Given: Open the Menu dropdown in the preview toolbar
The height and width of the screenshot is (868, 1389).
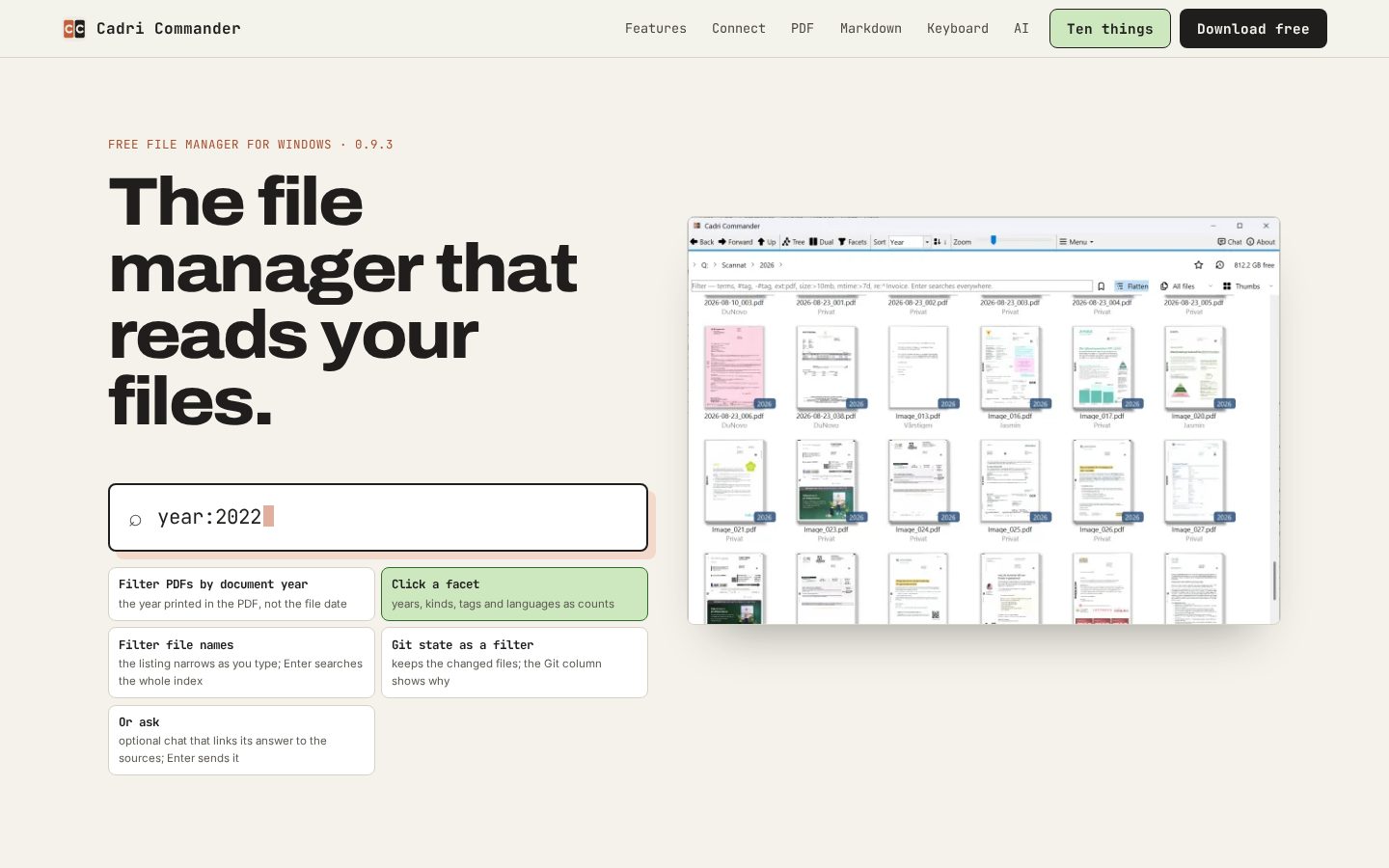Looking at the screenshot, I should pos(1076,242).
